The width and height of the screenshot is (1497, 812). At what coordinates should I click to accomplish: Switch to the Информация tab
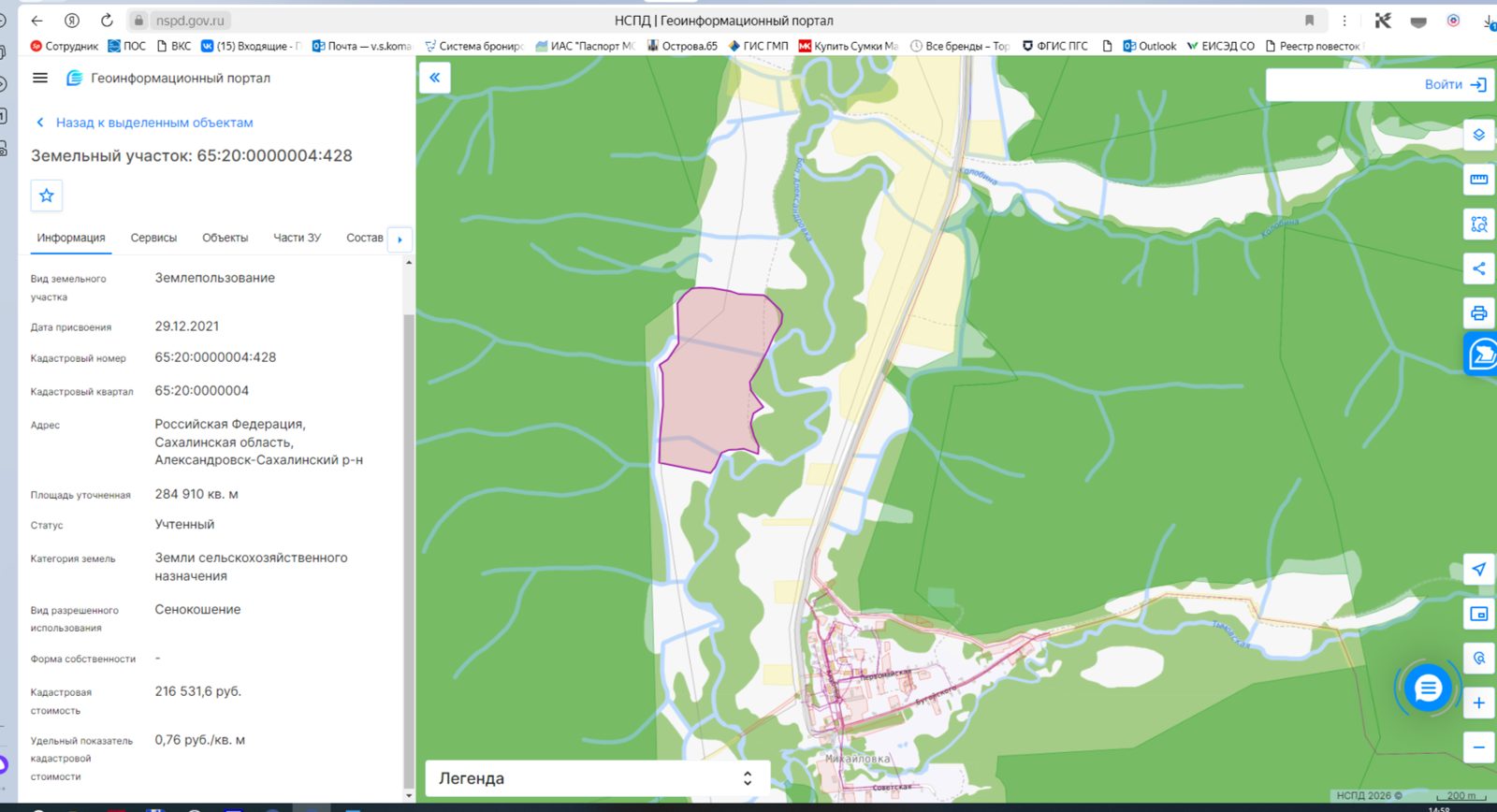click(x=71, y=239)
